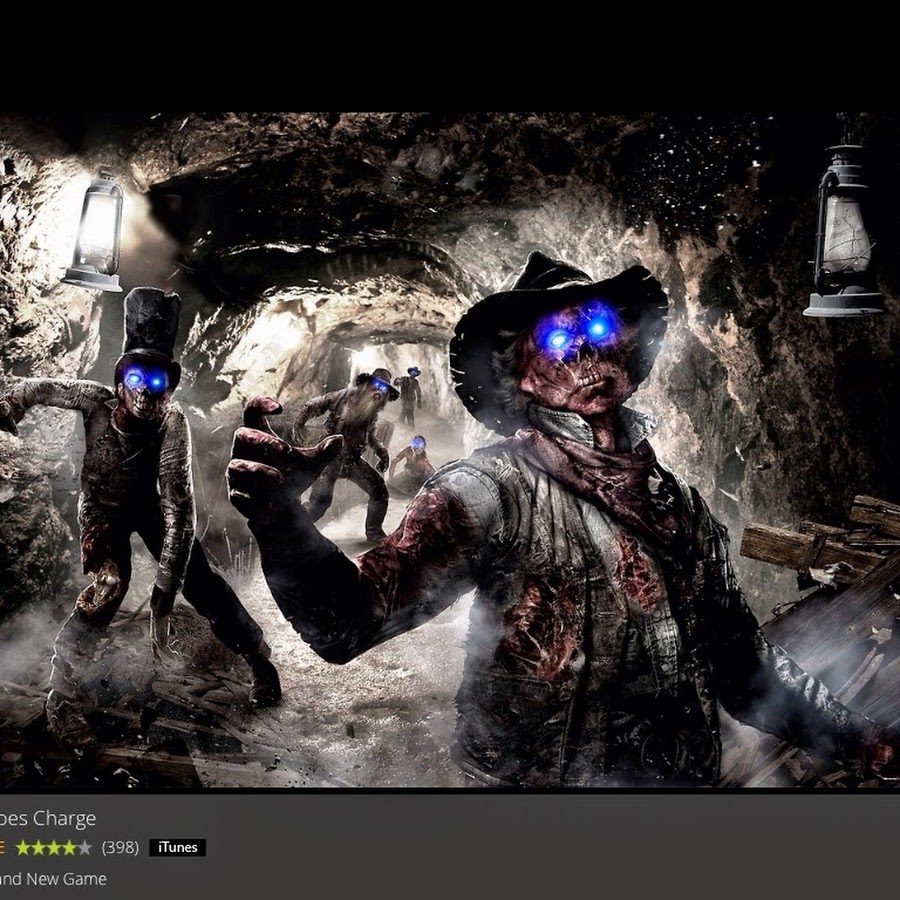Select the first green rating star

point(22,847)
